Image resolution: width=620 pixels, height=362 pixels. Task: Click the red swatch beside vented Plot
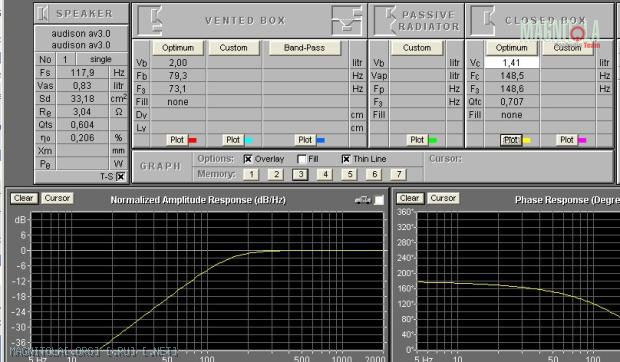pyautogui.click(x=193, y=140)
